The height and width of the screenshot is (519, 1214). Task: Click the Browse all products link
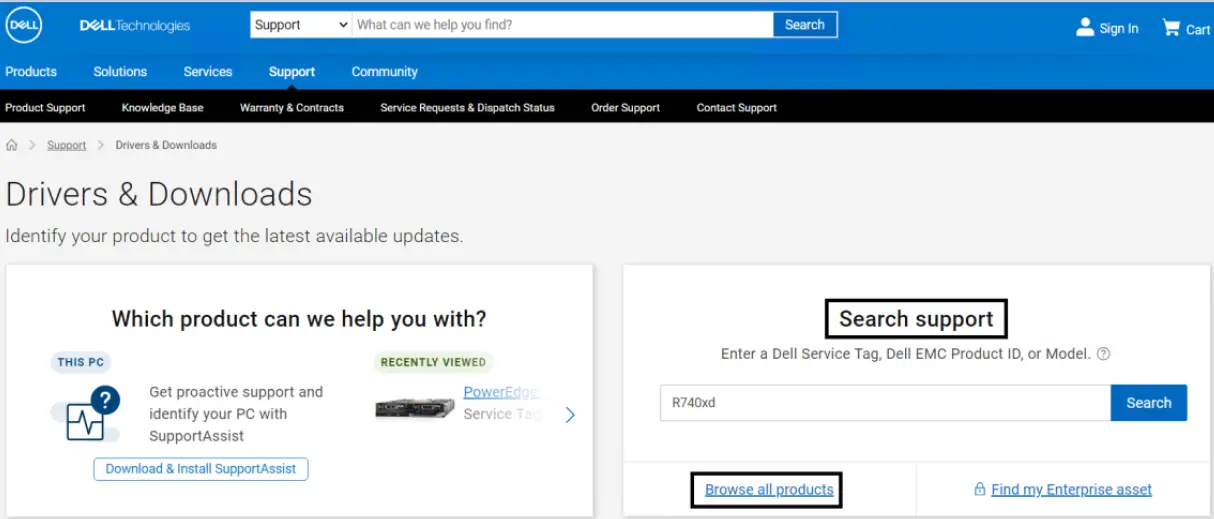pyautogui.click(x=769, y=490)
